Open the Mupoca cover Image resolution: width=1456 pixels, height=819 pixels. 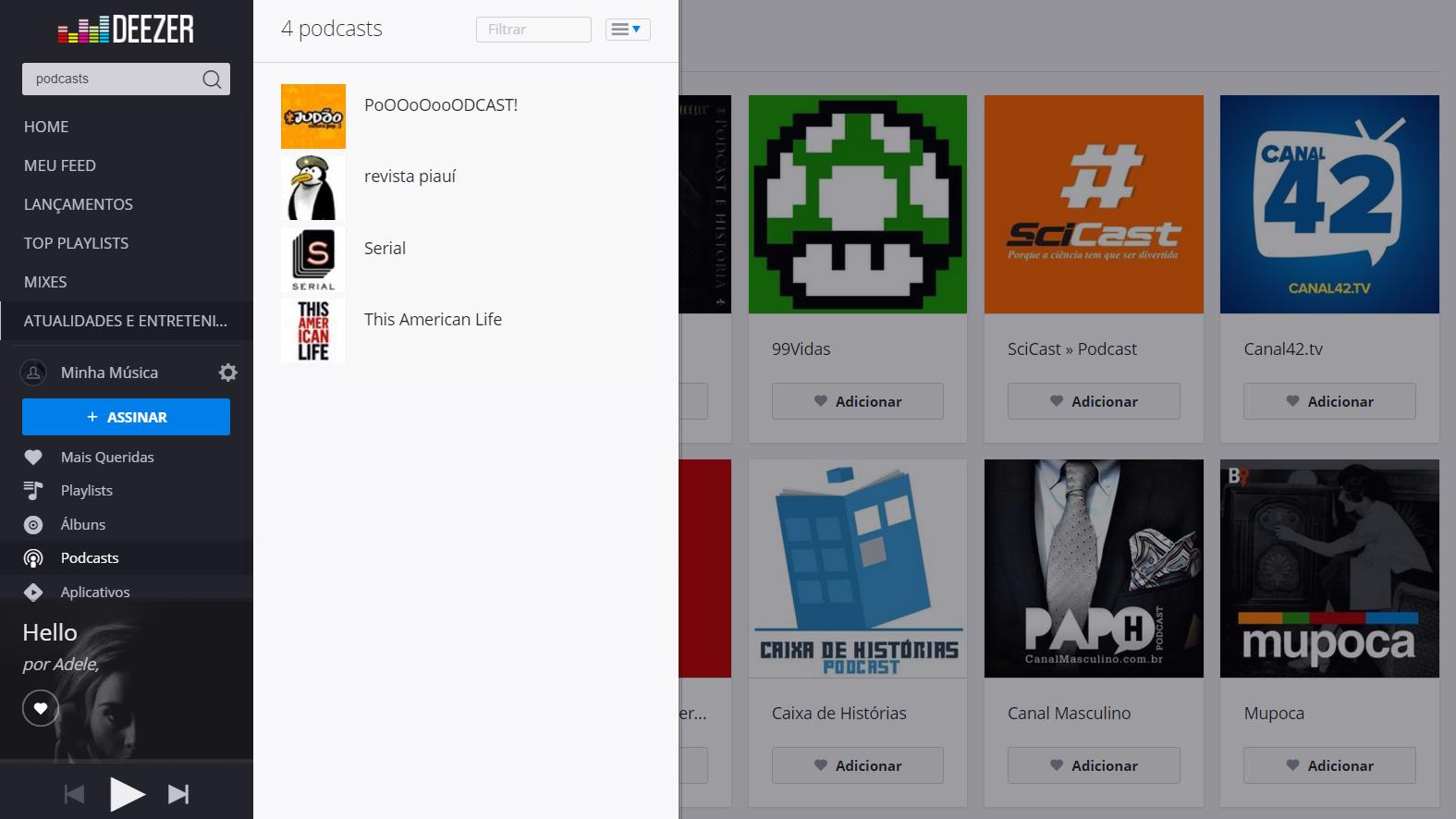(x=1329, y=568)
